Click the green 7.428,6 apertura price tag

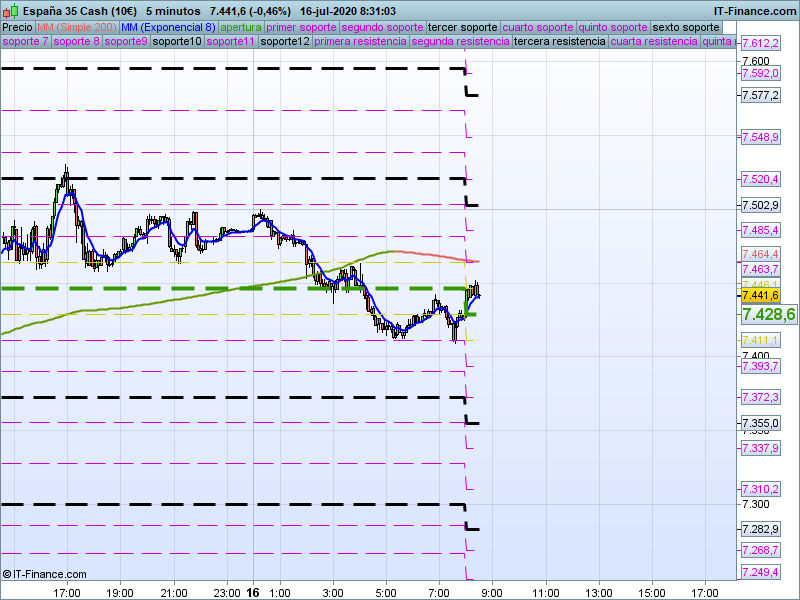pyautogui.click(x=768, y=314)
